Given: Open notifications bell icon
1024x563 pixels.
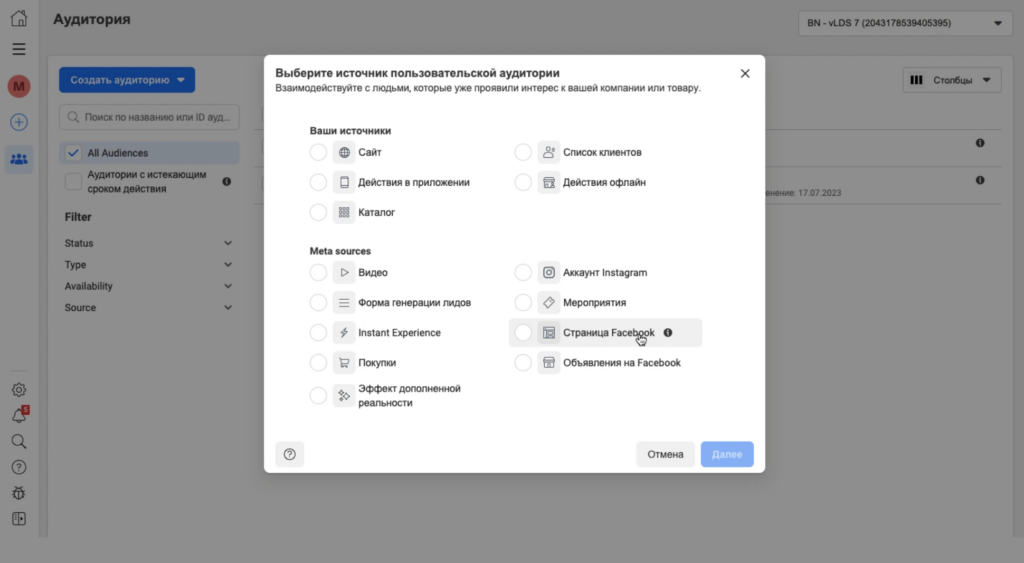Looking at the screenshot, I should coord(19,415).
